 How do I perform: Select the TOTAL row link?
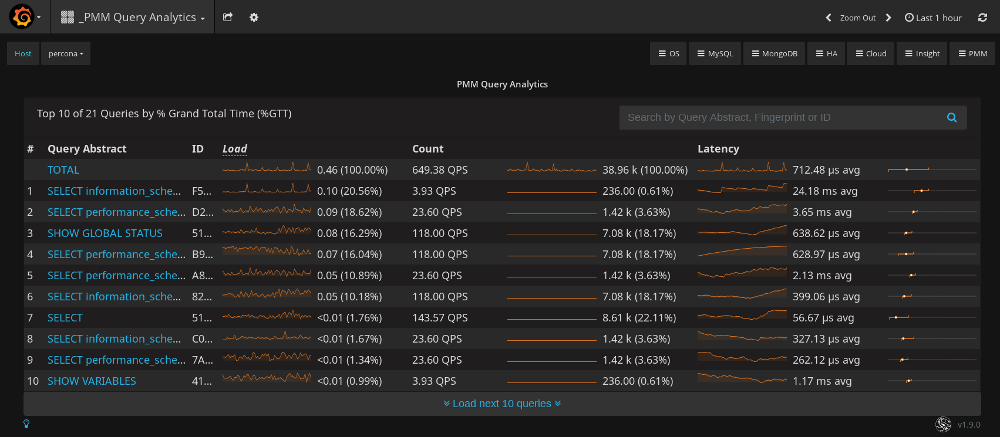pyautogui.click(x=63, y=170)
